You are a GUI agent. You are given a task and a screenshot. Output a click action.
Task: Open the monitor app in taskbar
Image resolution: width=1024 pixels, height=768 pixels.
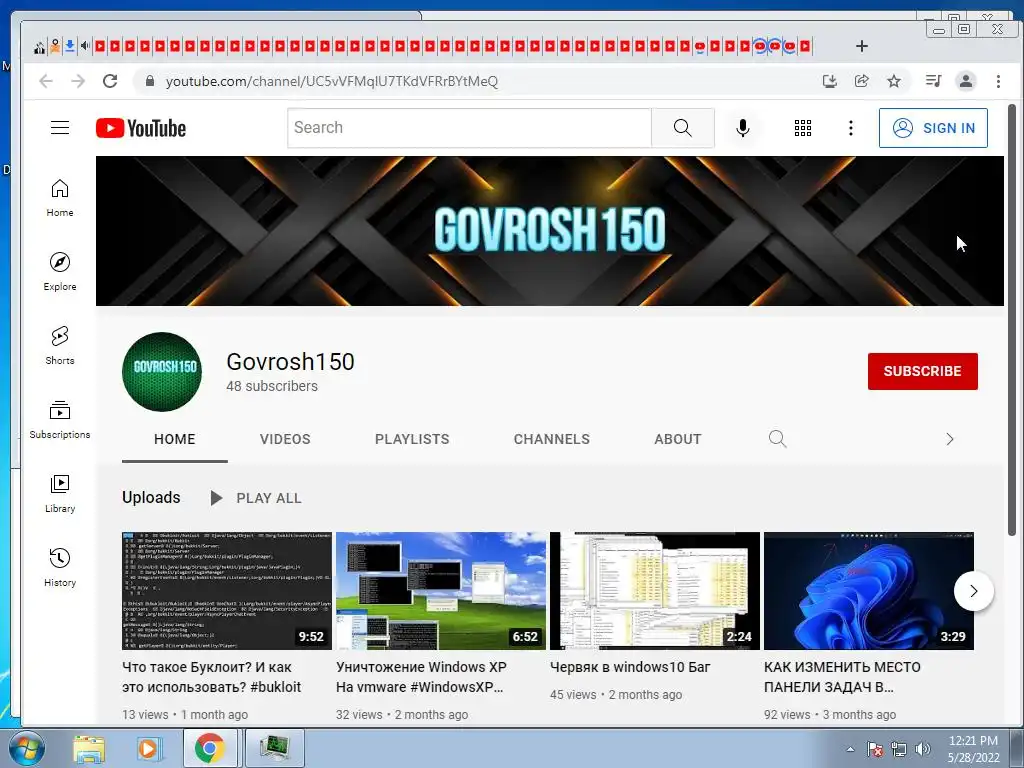pos(275,748)
